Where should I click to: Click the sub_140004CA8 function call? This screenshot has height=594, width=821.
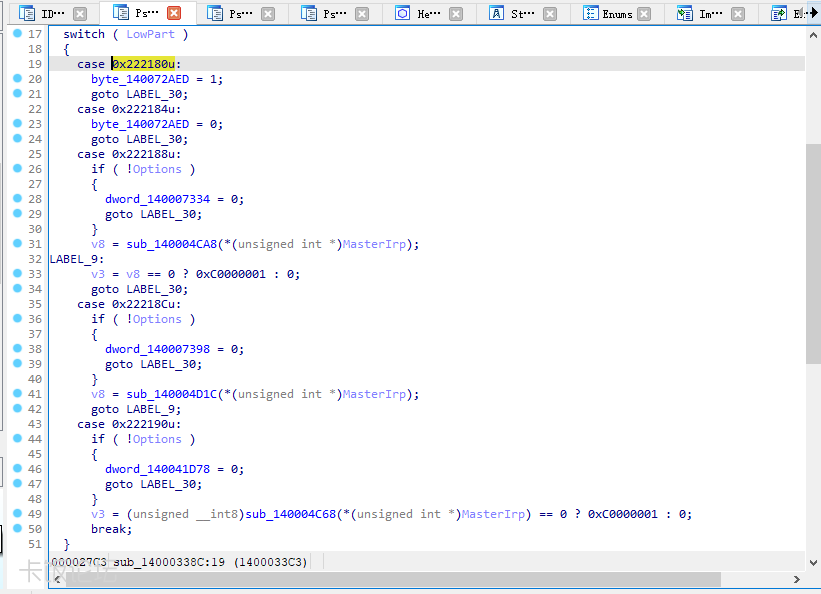click(x=172, y=244)
